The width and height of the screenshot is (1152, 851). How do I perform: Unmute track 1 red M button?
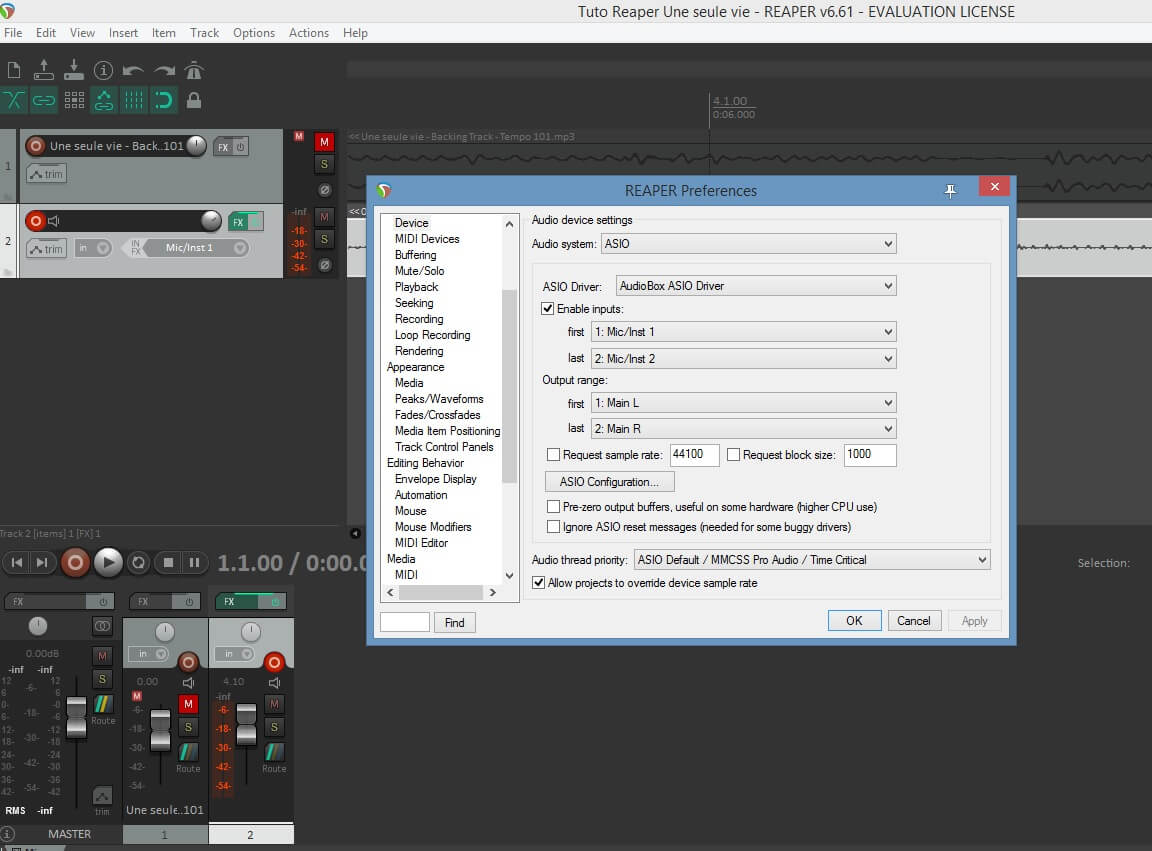tap(324, 142)
